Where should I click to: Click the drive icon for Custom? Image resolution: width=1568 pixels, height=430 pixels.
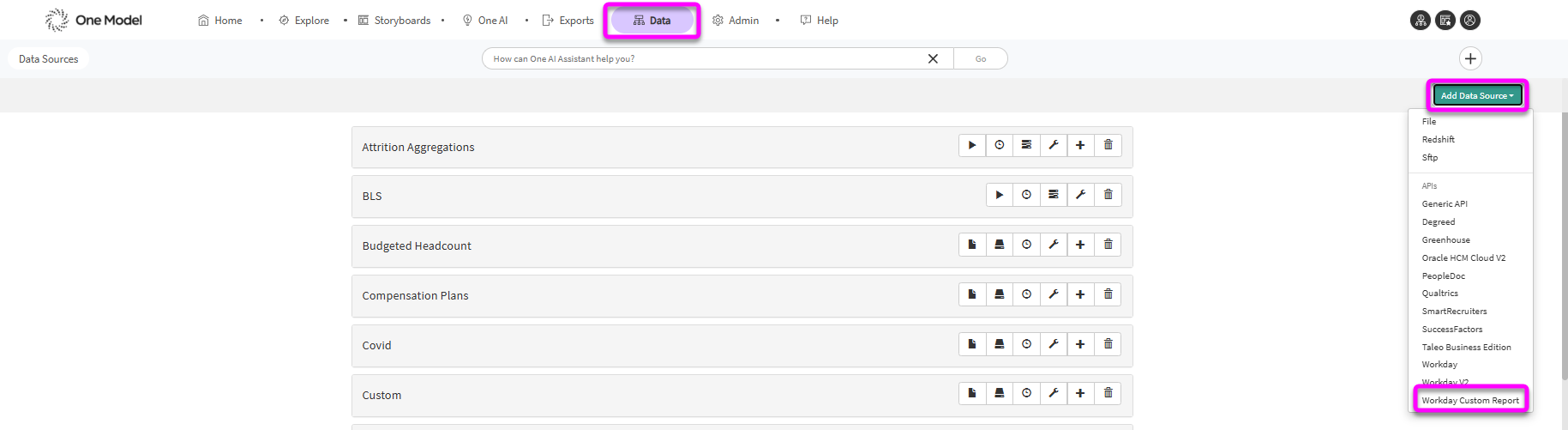click(x=1000, y=393)
